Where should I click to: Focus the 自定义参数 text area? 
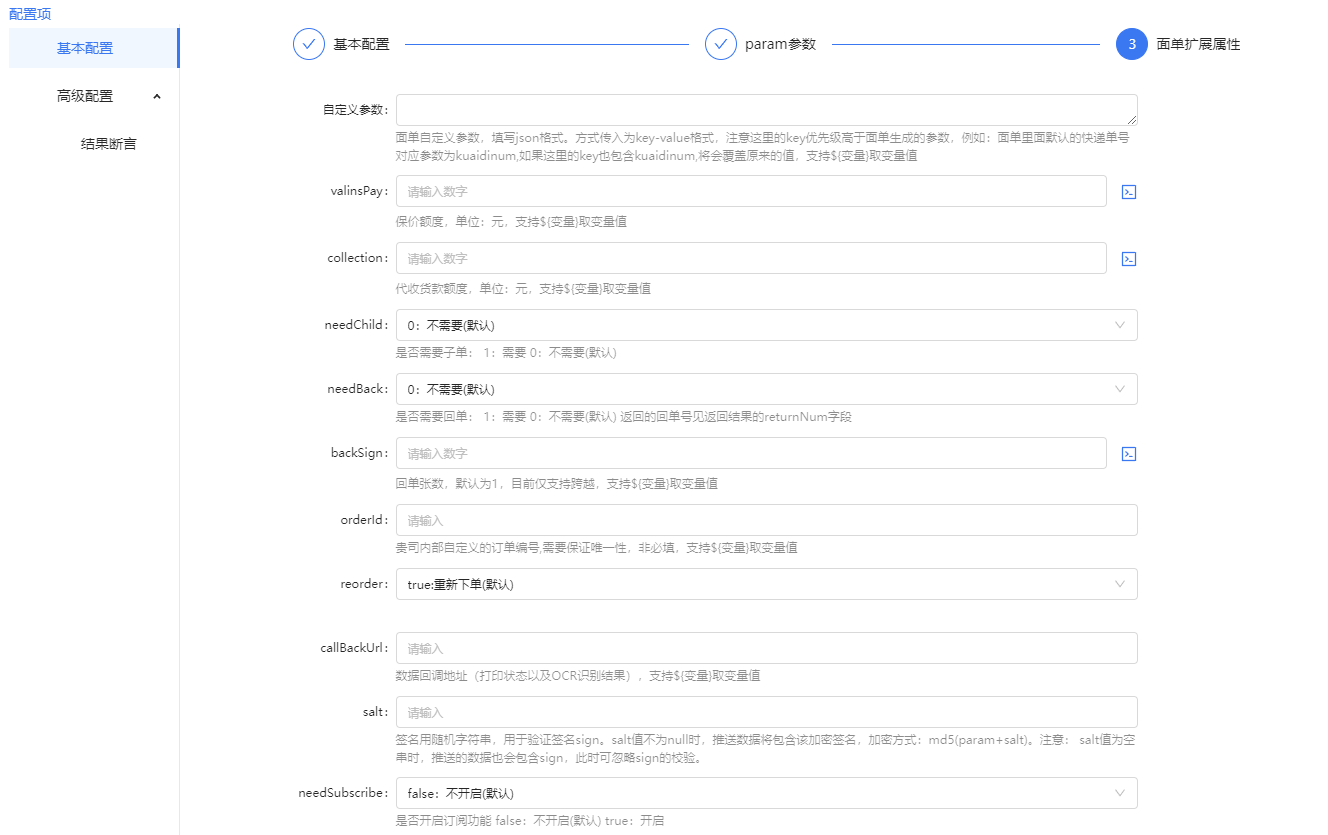[x=766, y=110]
